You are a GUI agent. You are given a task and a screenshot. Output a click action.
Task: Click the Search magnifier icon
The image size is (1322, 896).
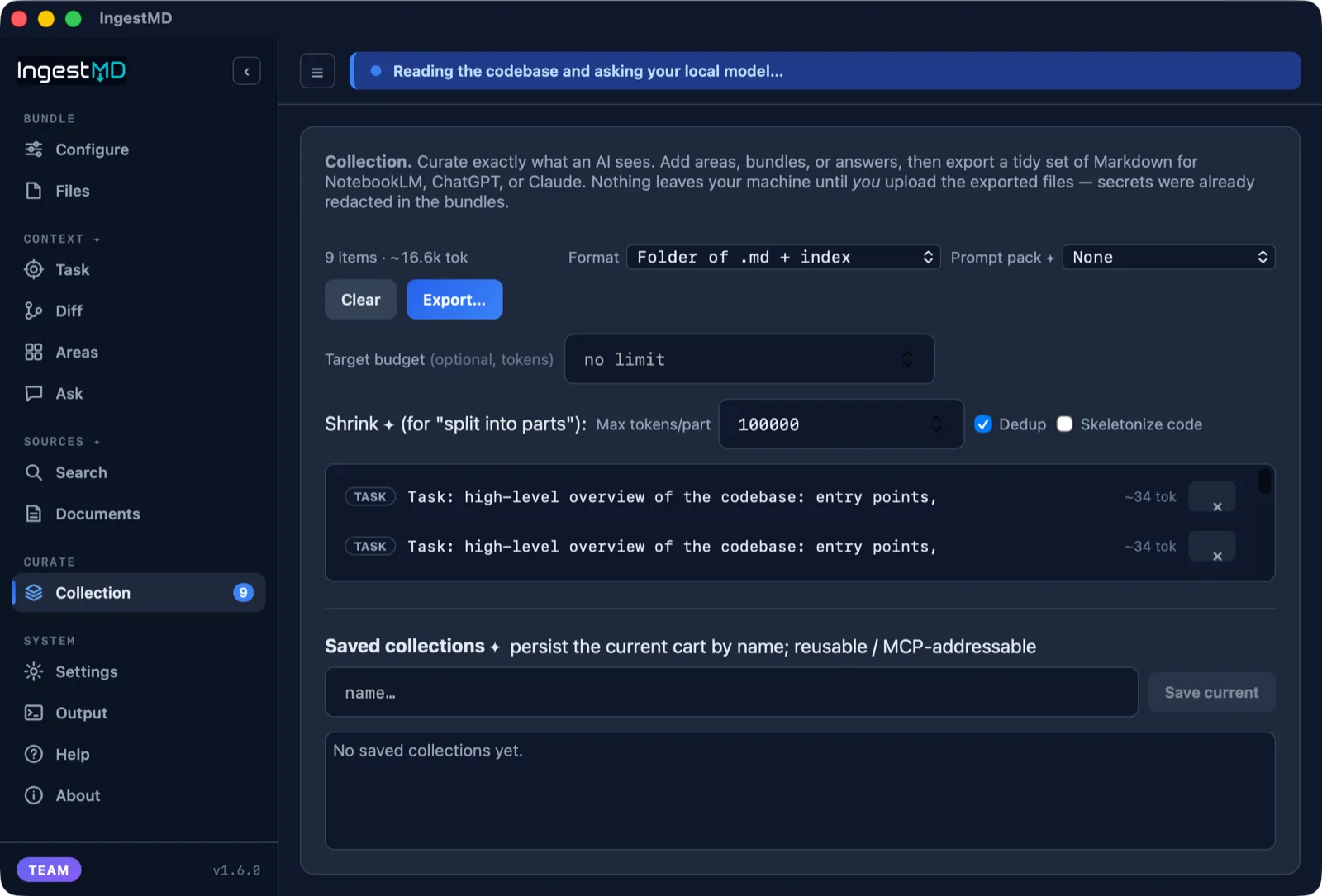(34, 472)
